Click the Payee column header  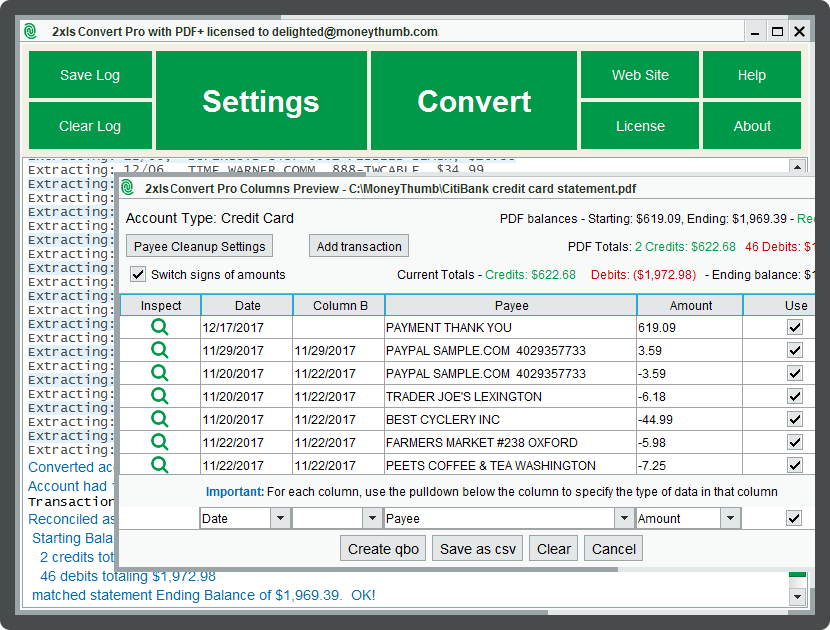pos(510,306)
